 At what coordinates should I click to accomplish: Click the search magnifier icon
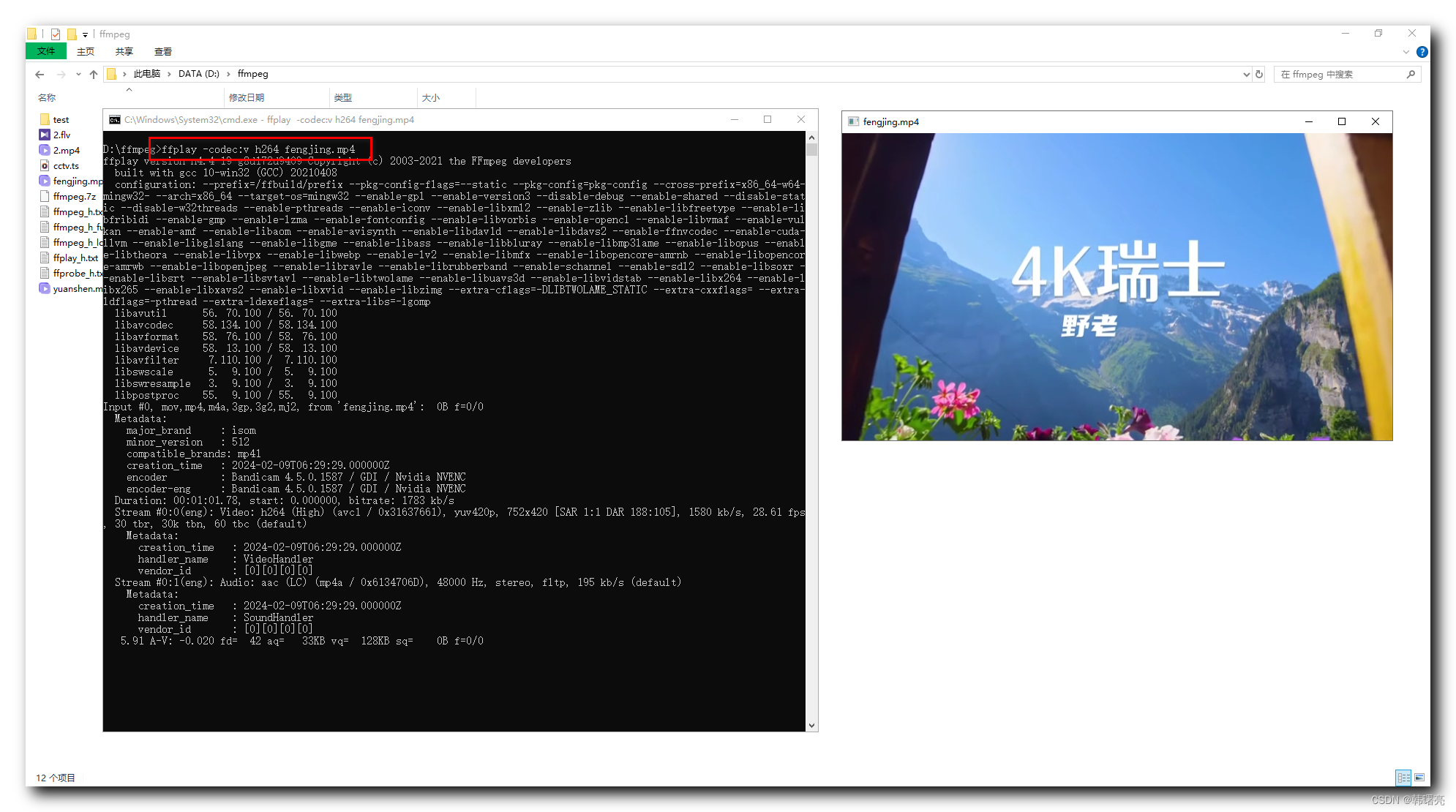tap(1412, 74)
